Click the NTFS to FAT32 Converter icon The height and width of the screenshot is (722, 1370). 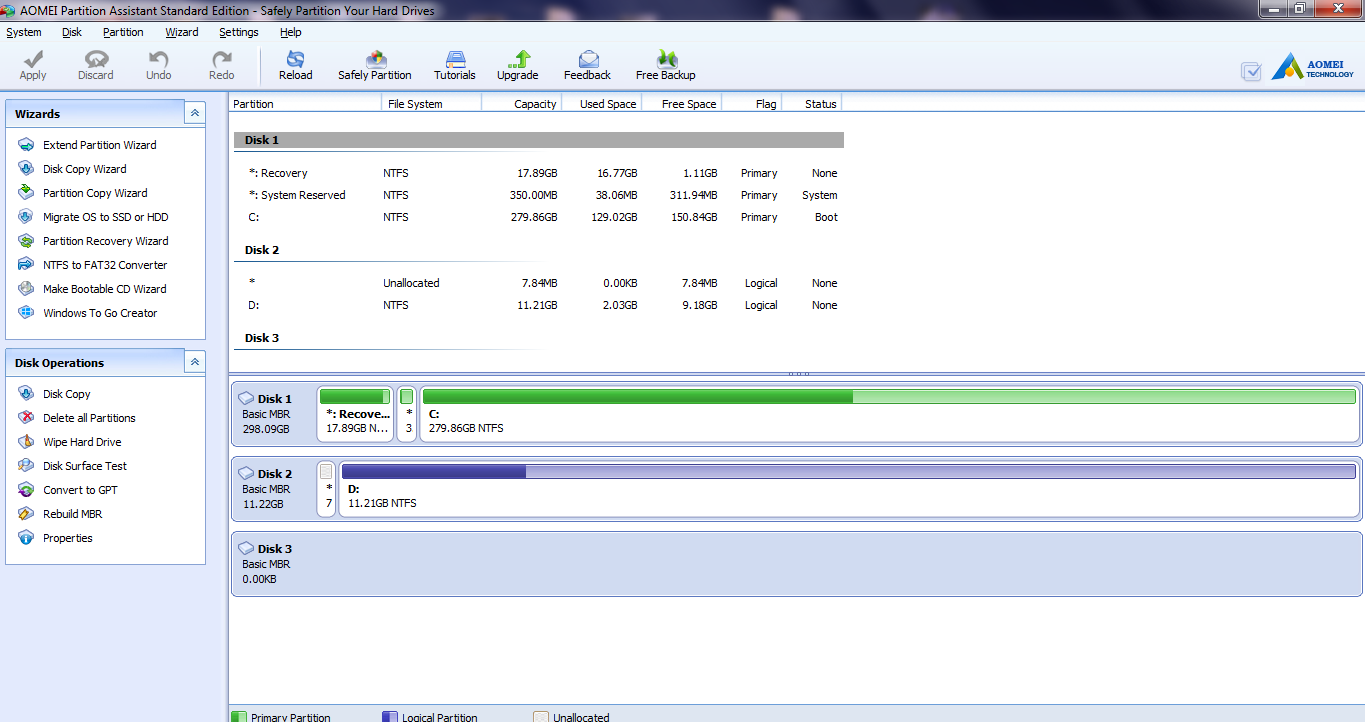click(x=26, y=265)
